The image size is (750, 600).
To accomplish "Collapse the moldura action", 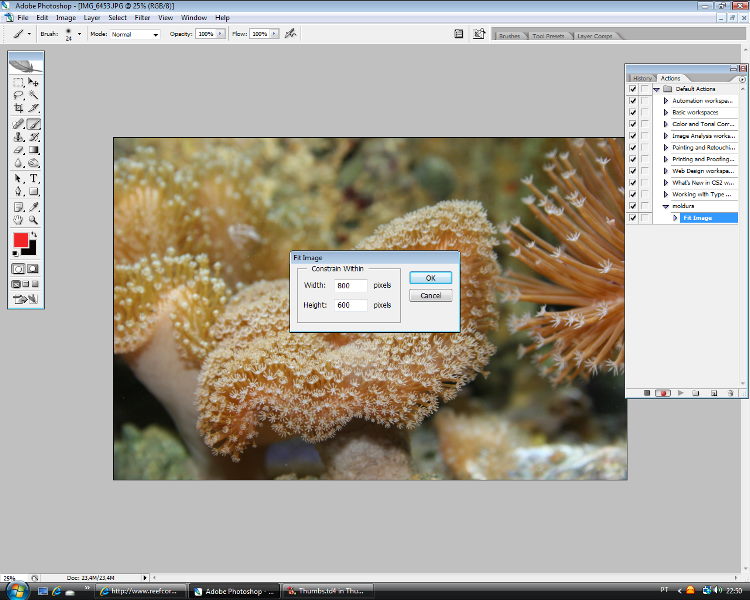I will tap(665, 206).
